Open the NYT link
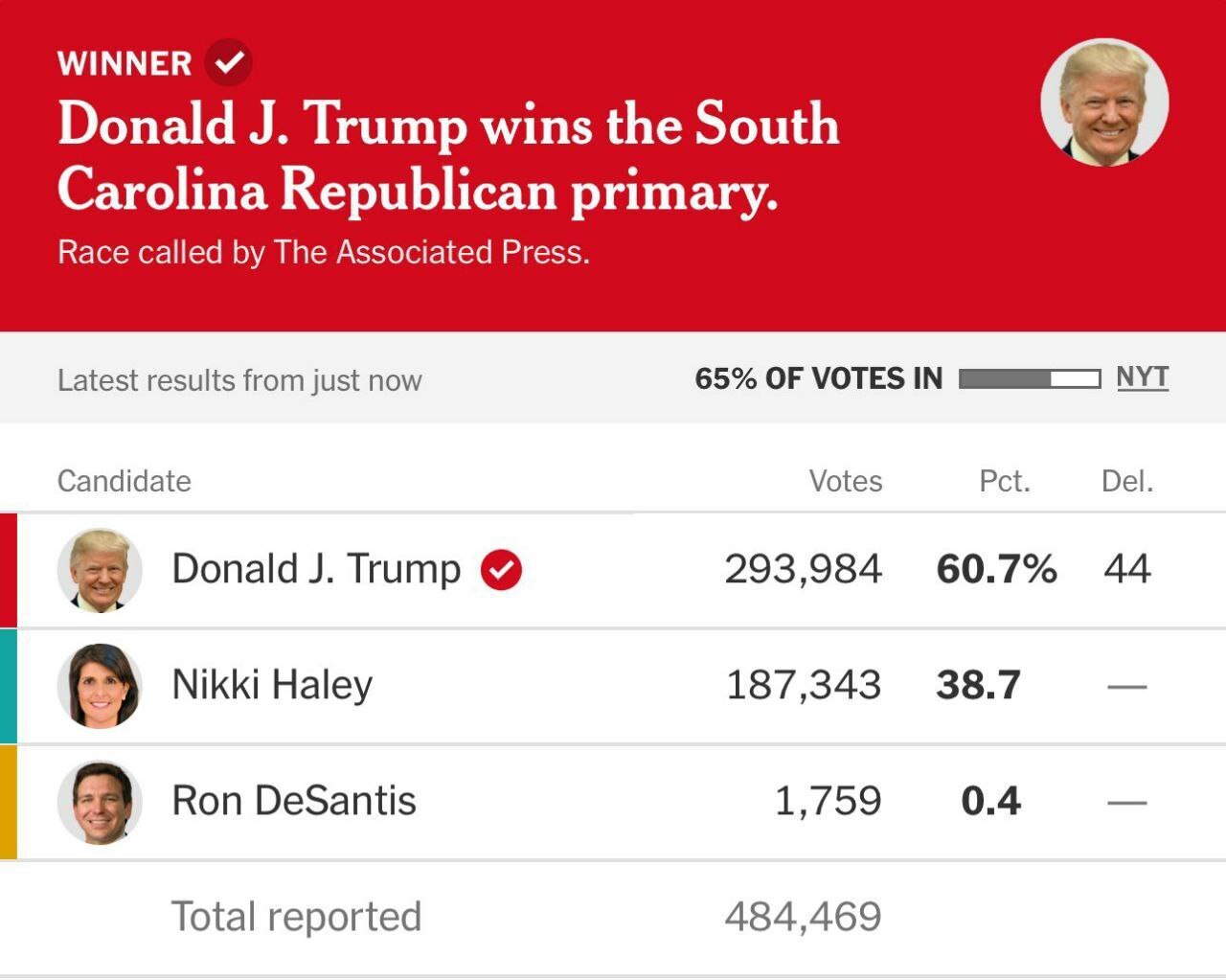1226x980 pixels. tap(1142, 377)
